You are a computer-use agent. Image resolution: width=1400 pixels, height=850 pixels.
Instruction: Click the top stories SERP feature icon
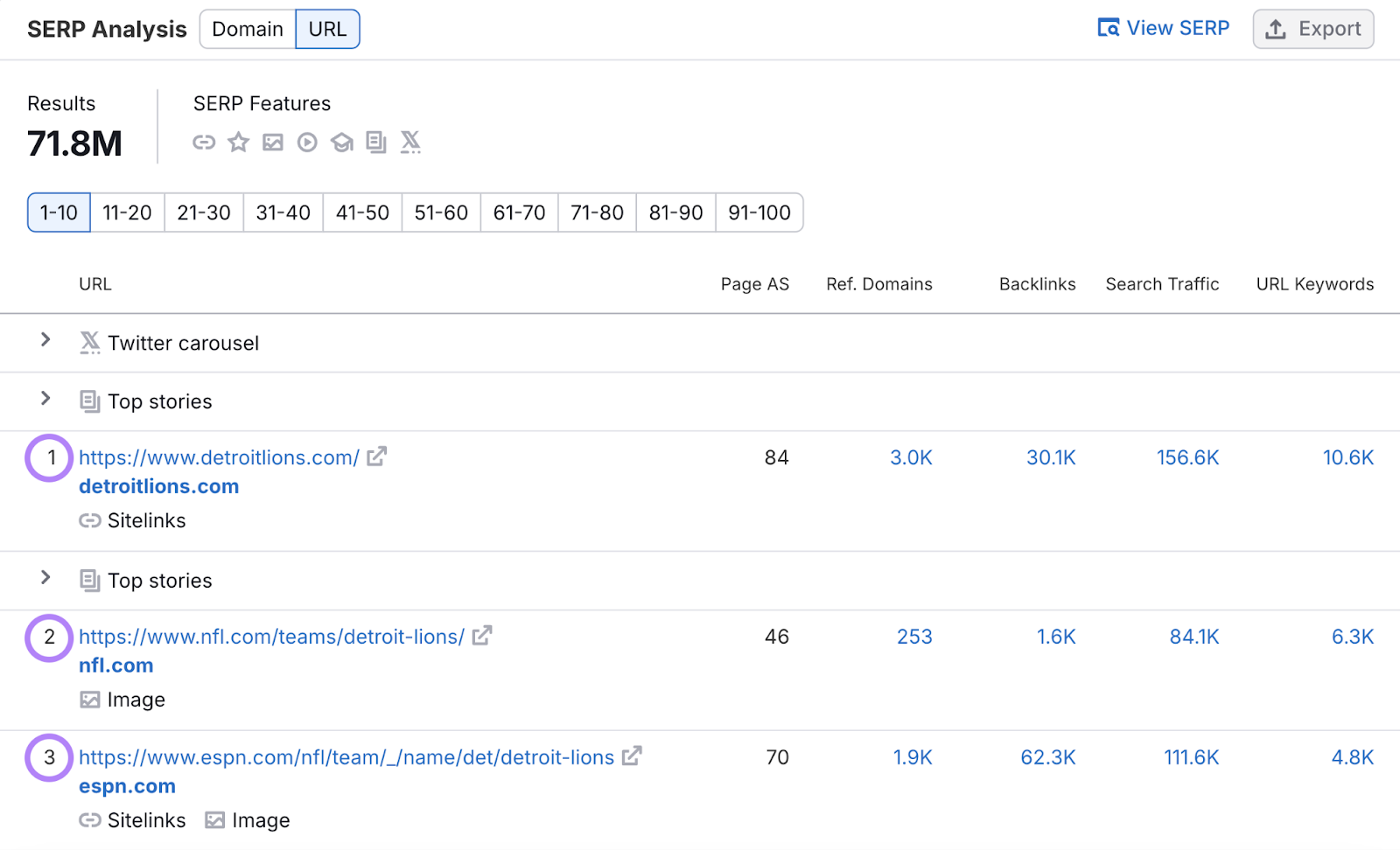point(376,142)
